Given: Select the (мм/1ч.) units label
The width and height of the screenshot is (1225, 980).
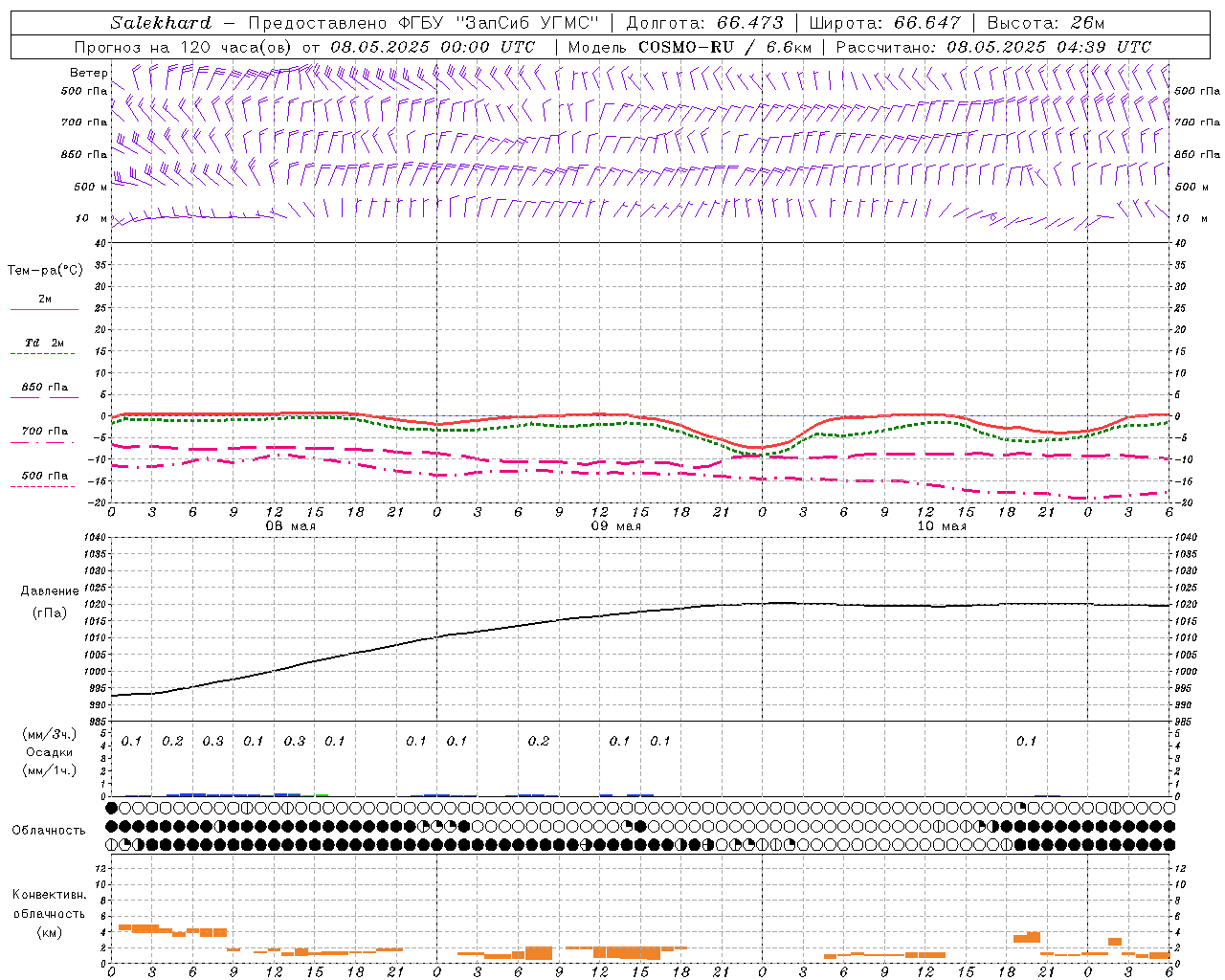Looking at the screenshot, I should coord(49,770).
